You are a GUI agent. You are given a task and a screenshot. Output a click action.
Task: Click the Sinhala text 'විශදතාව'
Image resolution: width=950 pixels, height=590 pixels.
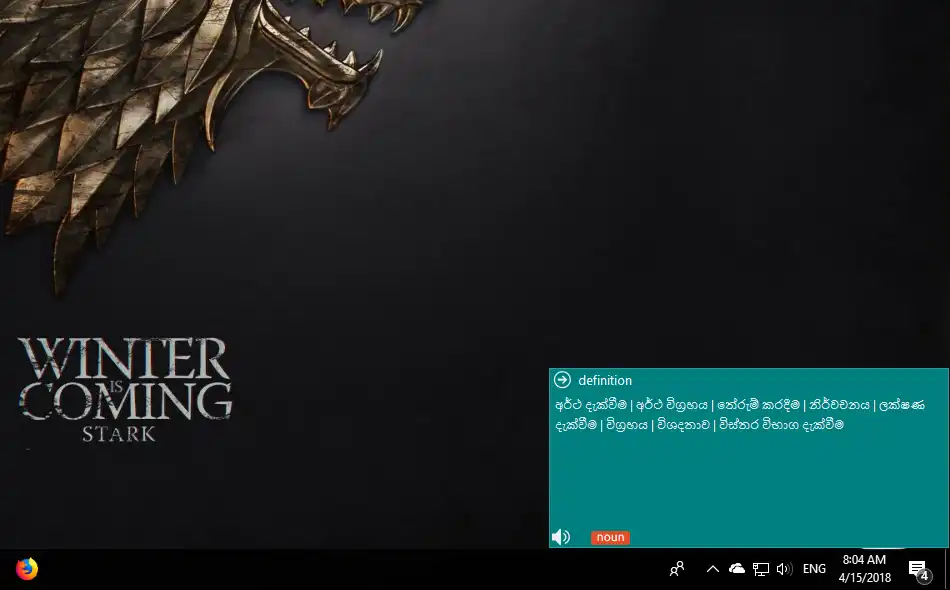tap(683, 425)
